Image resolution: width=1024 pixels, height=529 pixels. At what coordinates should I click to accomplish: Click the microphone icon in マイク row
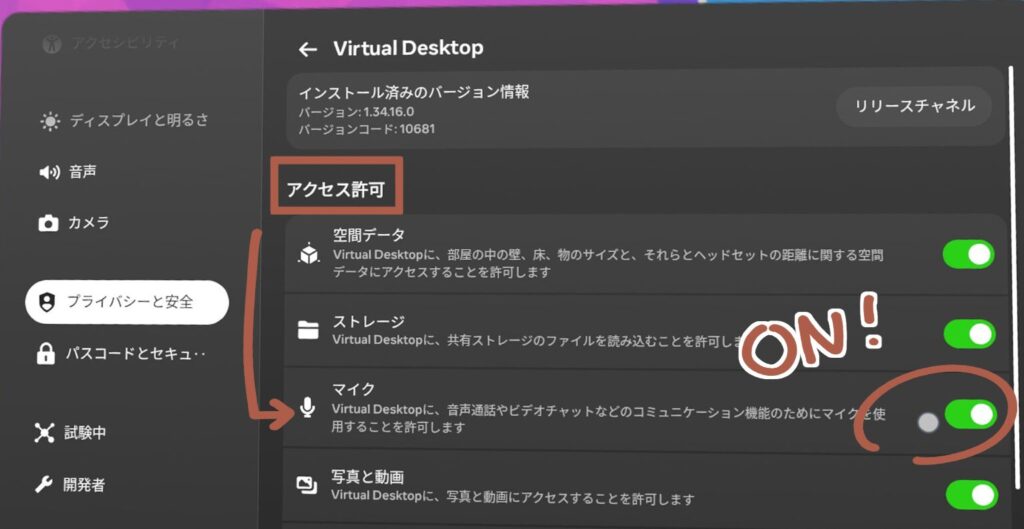[308, 409]
